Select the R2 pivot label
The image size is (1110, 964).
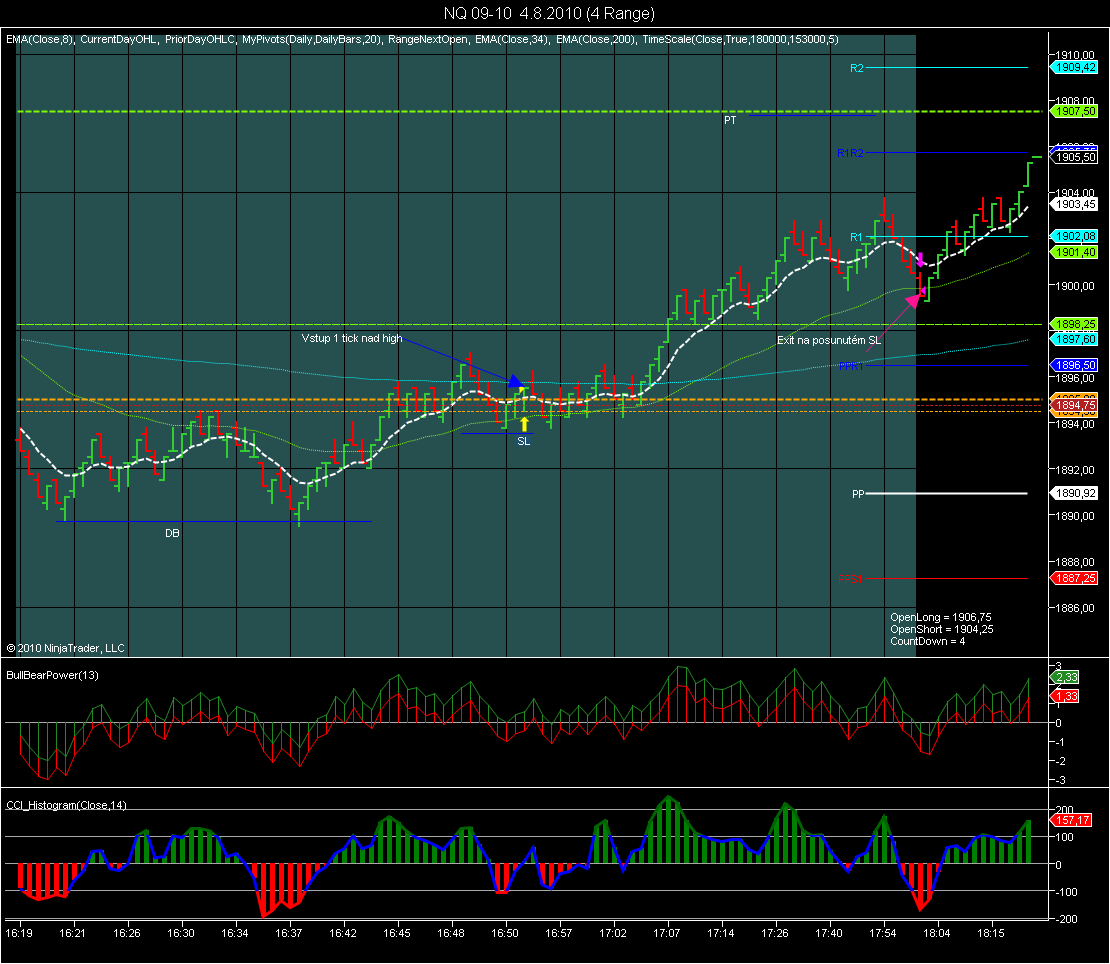pos(857,68)
